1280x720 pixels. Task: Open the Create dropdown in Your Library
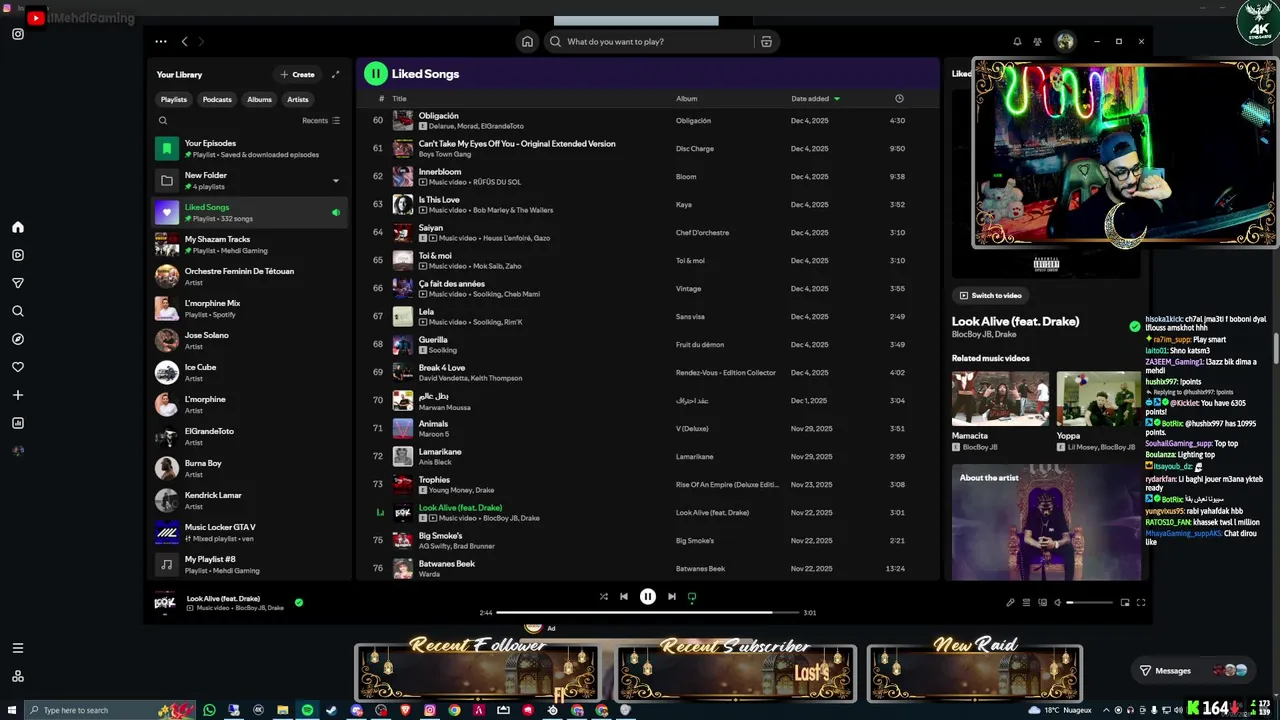coord(298,74)
